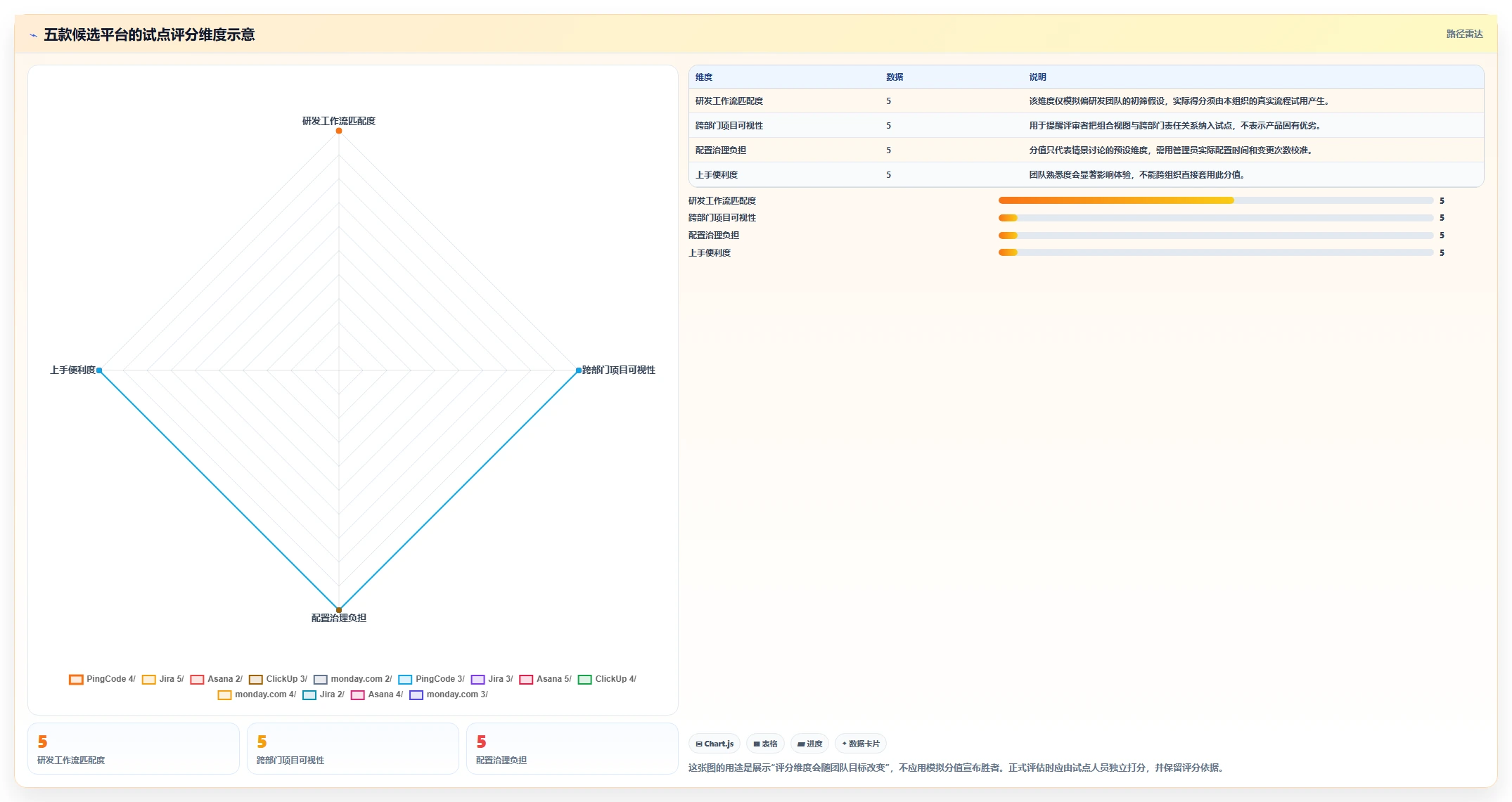Image resolution: width=1512 pixels, height=802 pixels.
Task: Click the 配置治理负担 progress bar
Action: click(1215, 235)
